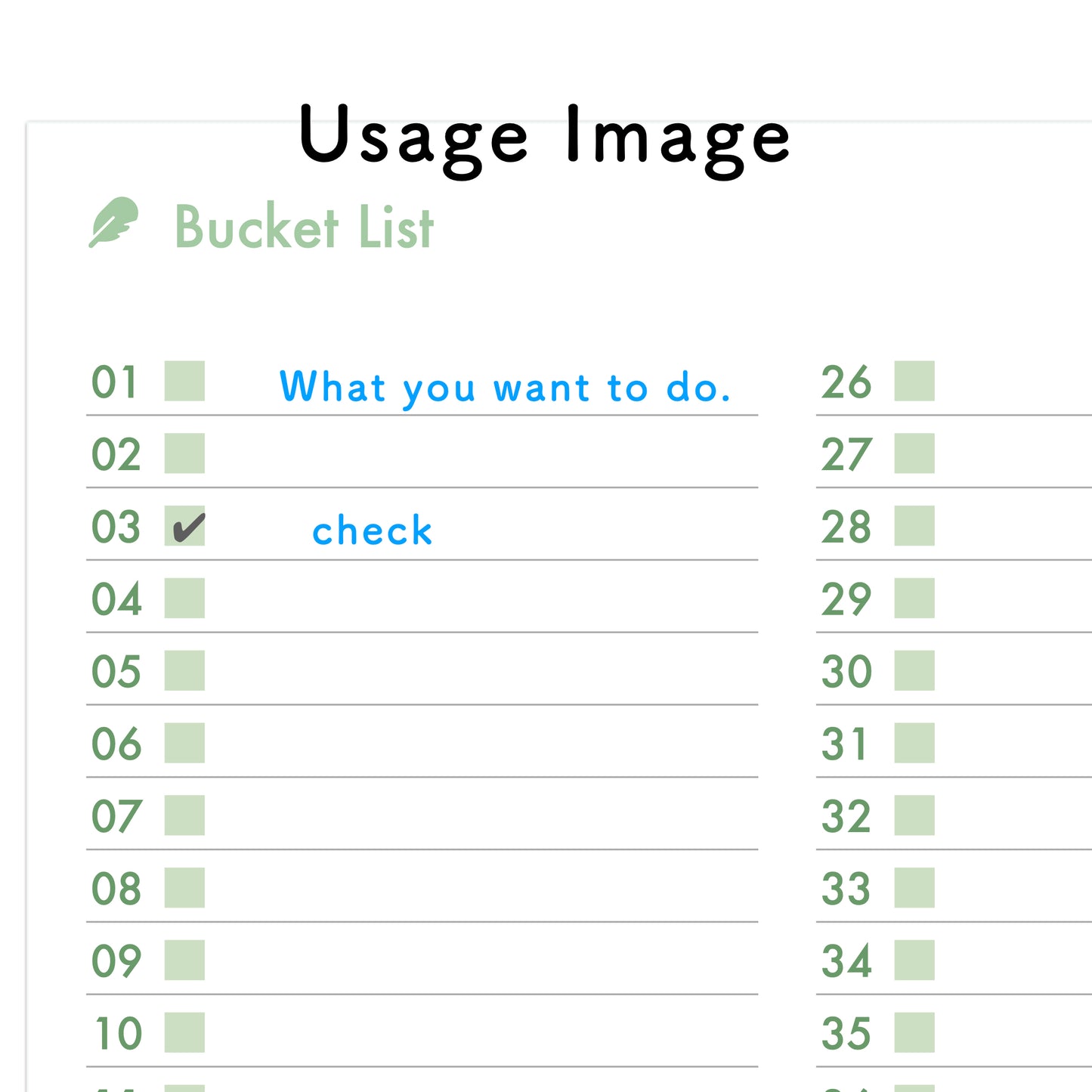
Task: Uncheck the checked box for item 03
Action: 184,526
